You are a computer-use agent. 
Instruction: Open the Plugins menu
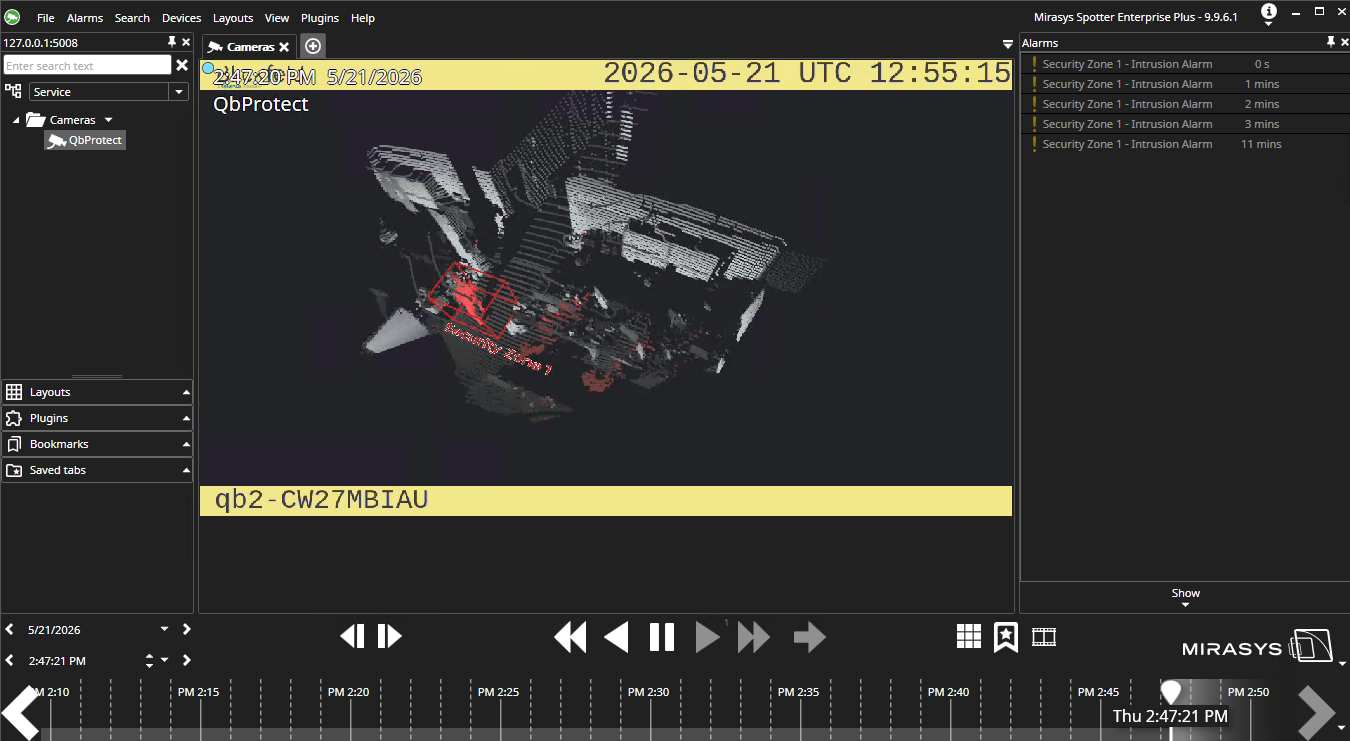pyautogui.click(x=320, y=18)
